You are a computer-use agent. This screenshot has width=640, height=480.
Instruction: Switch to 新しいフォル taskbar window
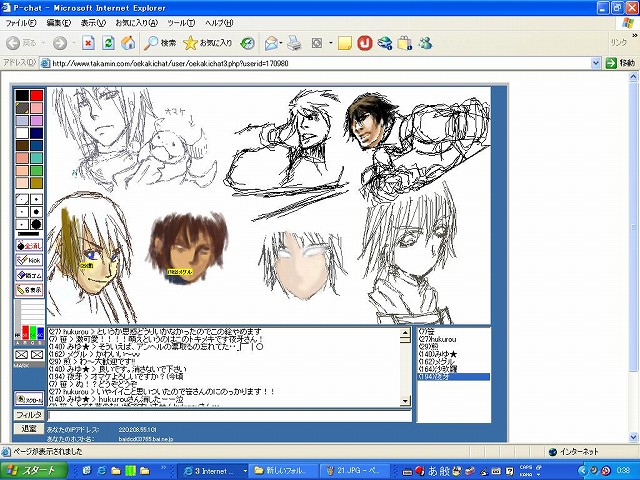(284, 471)
